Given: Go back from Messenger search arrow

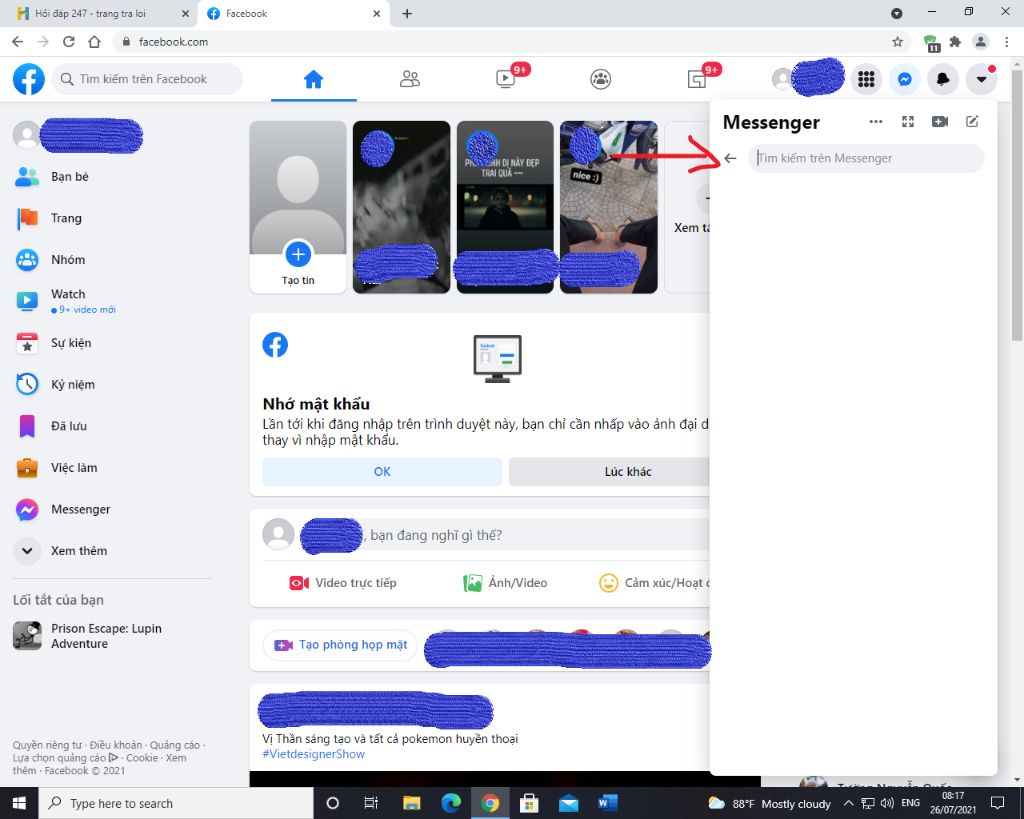Looking at the screenshot, I should click(x=731, y=158).
